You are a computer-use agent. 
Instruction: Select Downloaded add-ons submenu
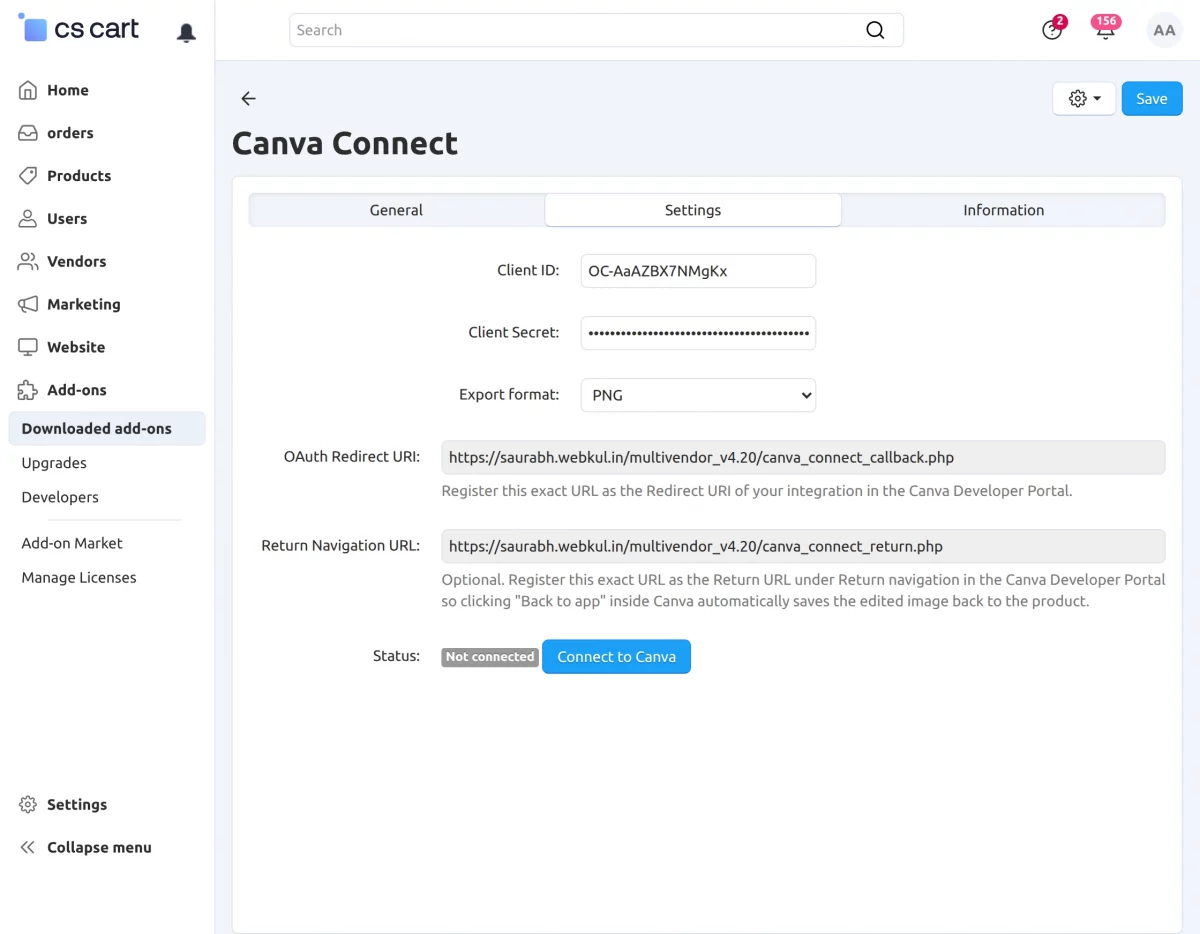[107, 428]
